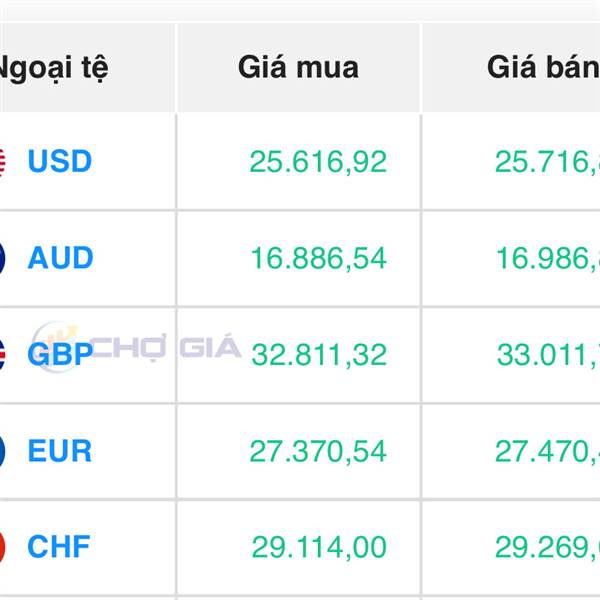
Task: Click the EUR flag icon
Action: 2,451
